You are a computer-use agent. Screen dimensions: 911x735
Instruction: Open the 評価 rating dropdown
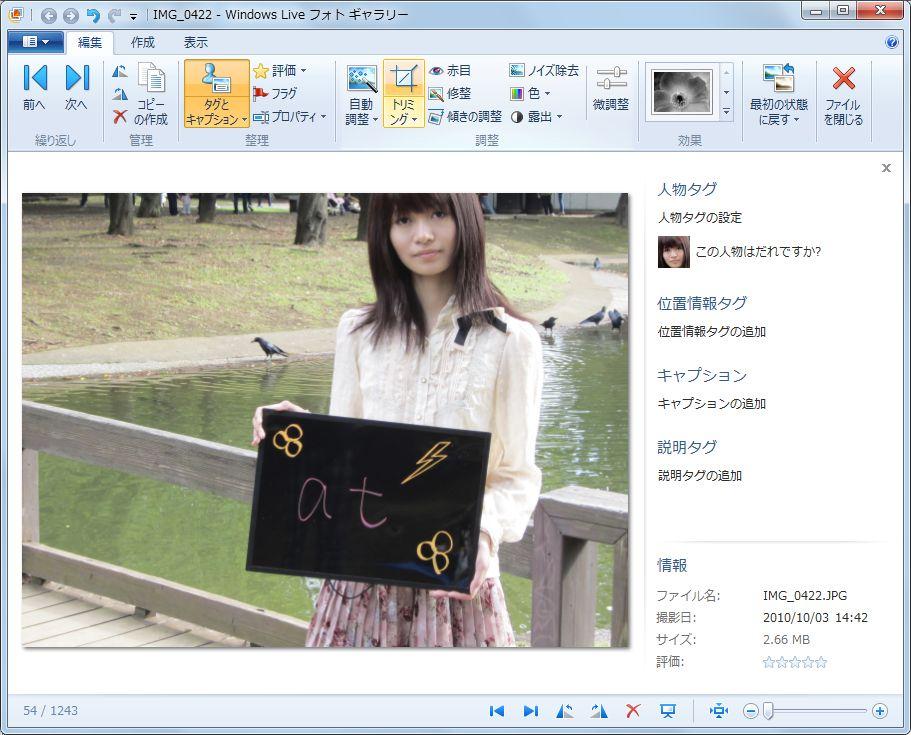tap(279, 71)
